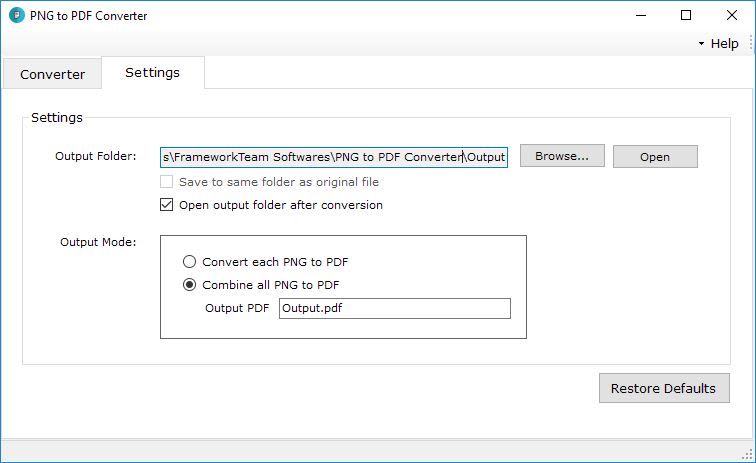This screenshot has height=463, width=756.
Task: Choose Combine all PNG to PDF radio
Action: click(x=189, y=285)
